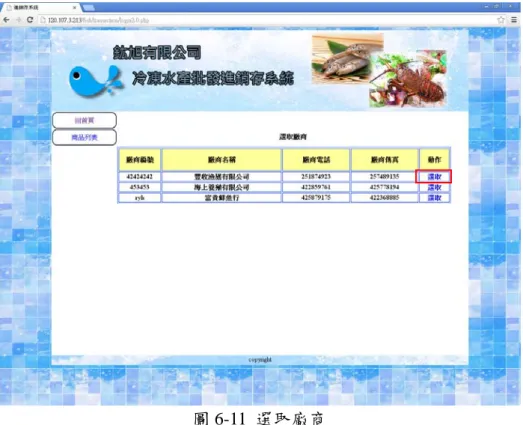
Task: Click the 冷凍水產批發進銷存系統 banner title
Action: click(x=213, y=79)
